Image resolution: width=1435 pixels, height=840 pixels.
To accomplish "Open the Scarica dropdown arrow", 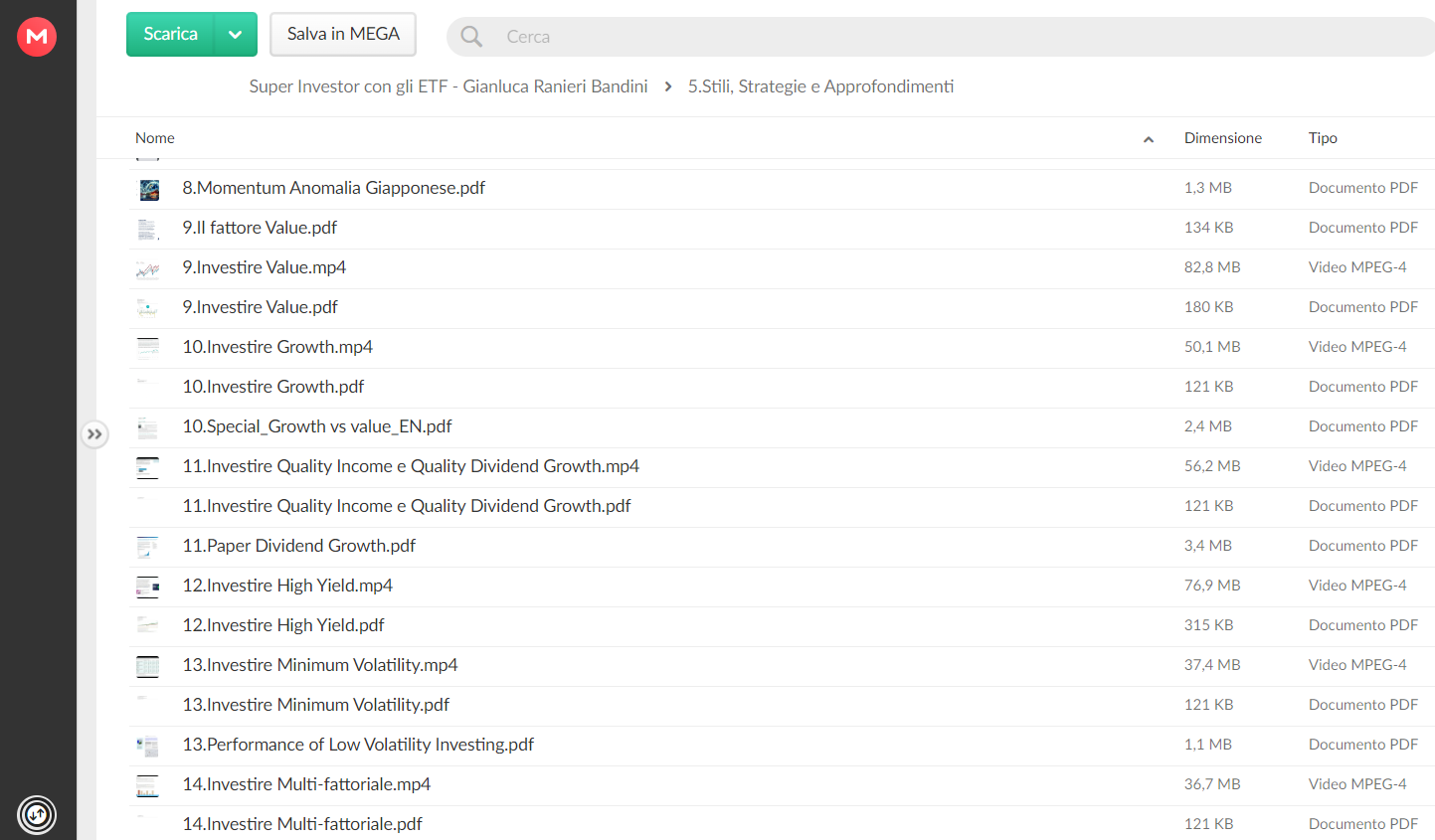I will click(x=236, y=34).
